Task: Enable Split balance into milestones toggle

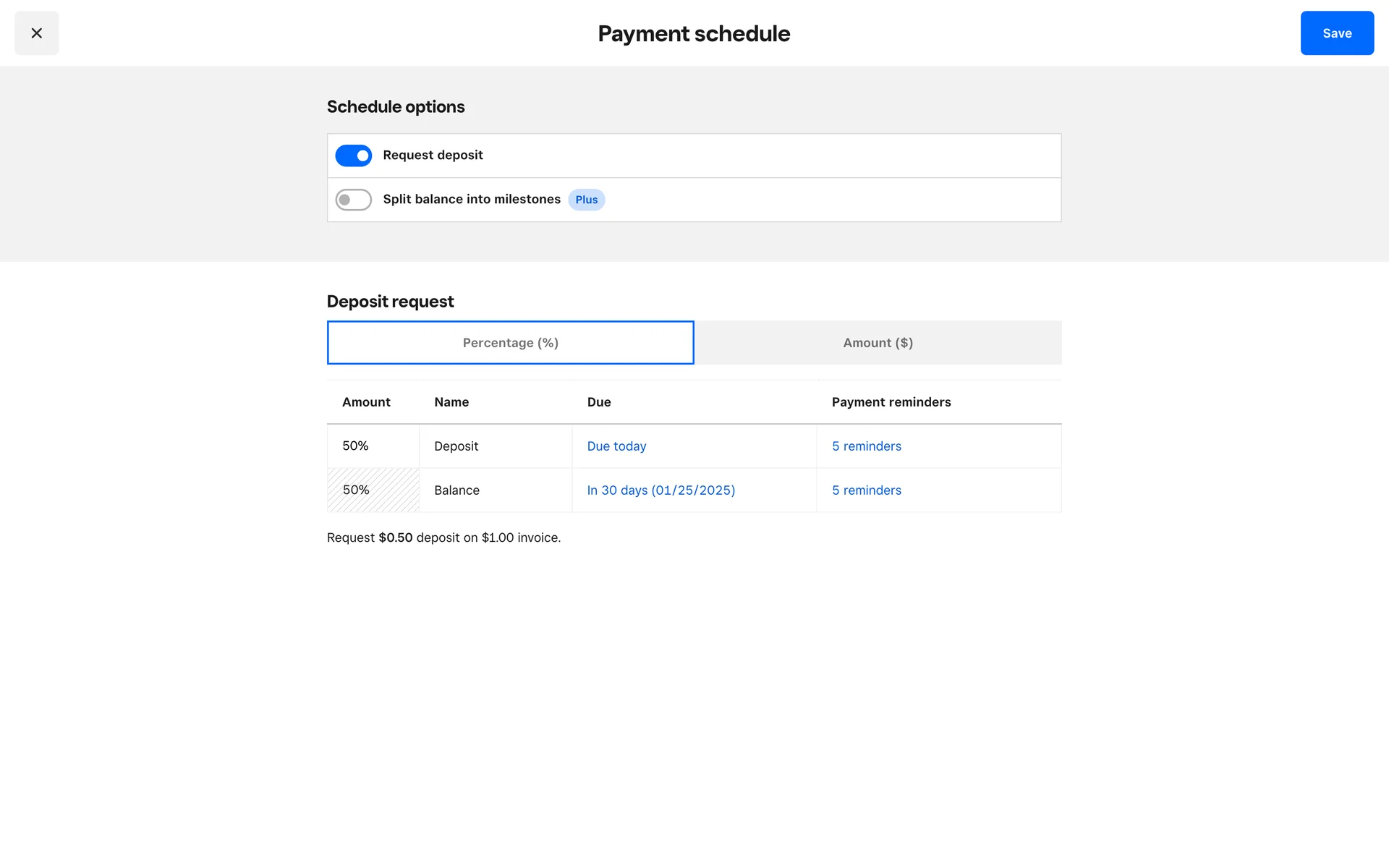Action: pyautogui.click(x=353, y=200)
